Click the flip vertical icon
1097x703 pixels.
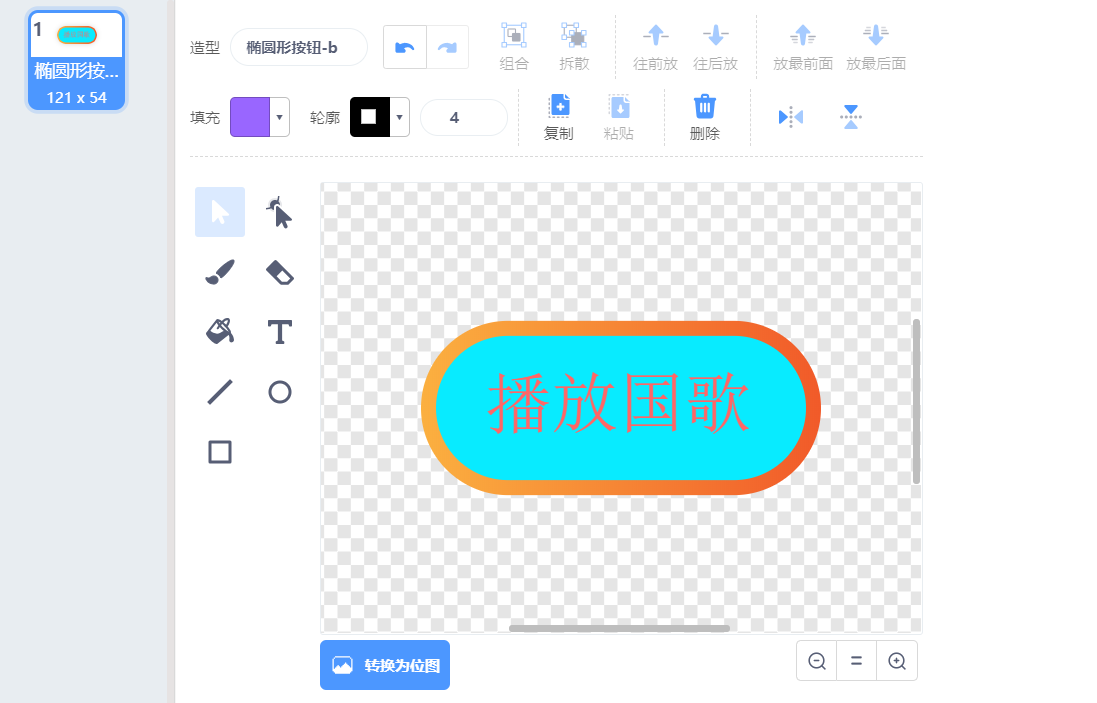[850, 117]
